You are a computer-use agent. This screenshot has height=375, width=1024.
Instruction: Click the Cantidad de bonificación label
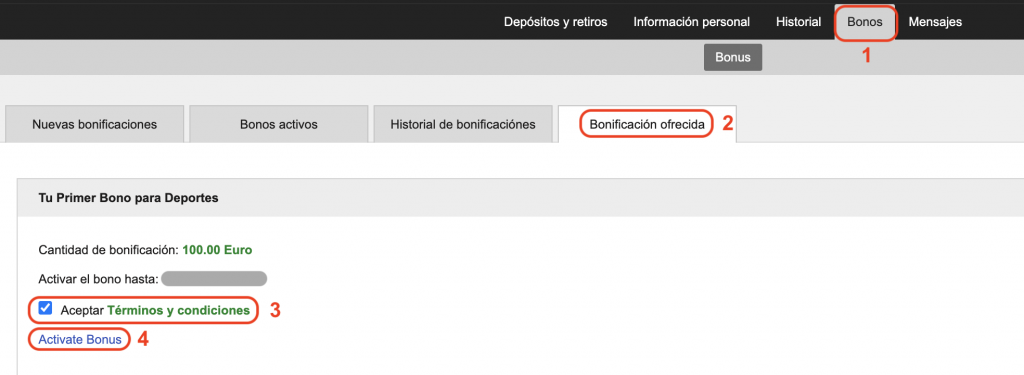[x=108, y=250]
